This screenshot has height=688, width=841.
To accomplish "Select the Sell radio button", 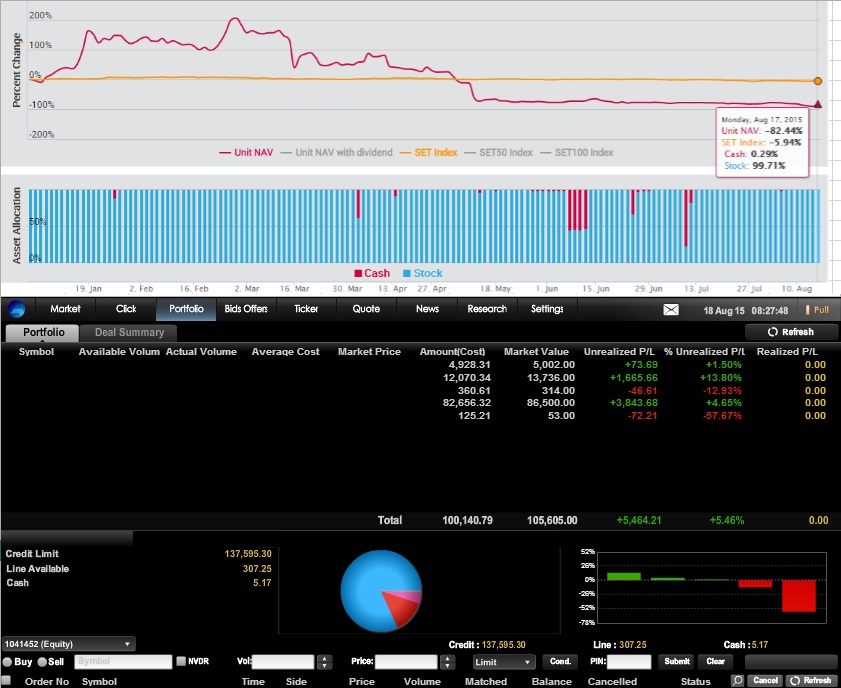I will (x=42, y=662).
